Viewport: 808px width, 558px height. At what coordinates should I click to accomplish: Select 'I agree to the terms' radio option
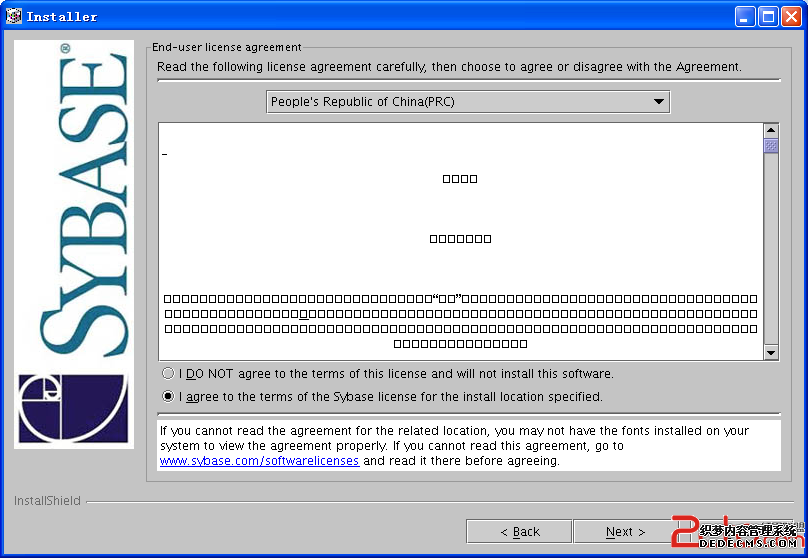(x=168, y=397)
